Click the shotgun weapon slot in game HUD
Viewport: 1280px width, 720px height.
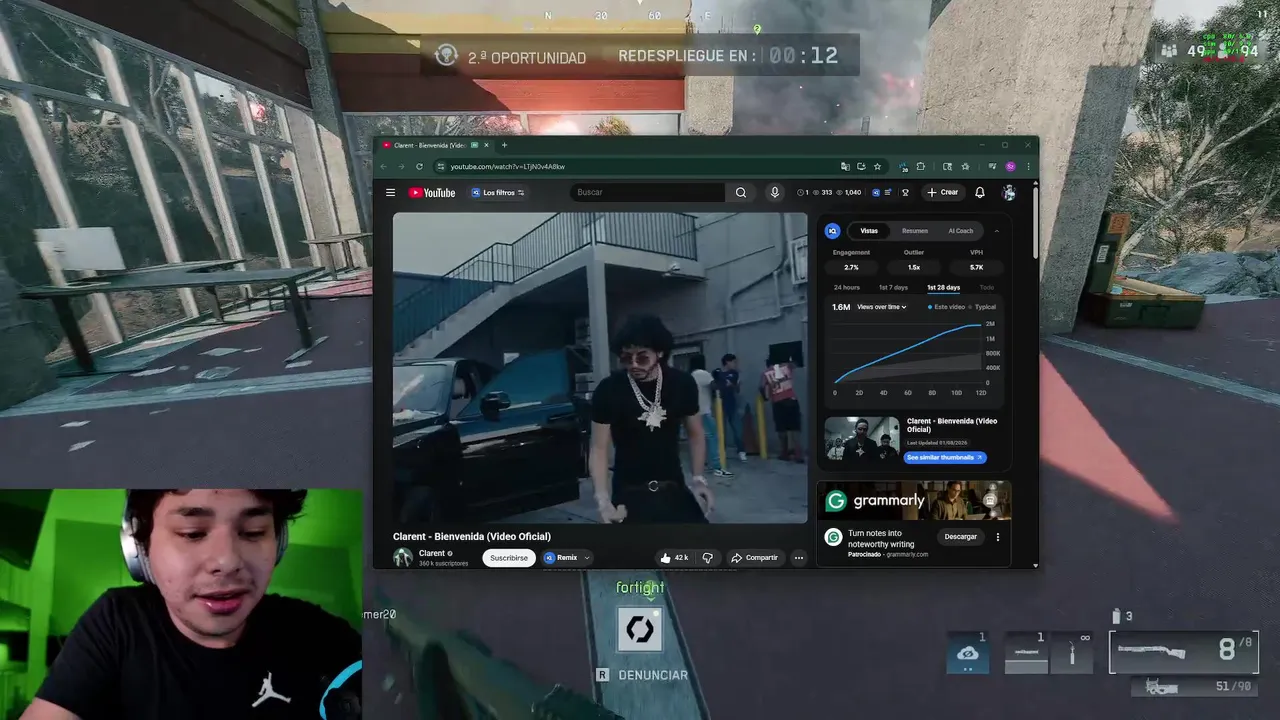[1183, 653]
